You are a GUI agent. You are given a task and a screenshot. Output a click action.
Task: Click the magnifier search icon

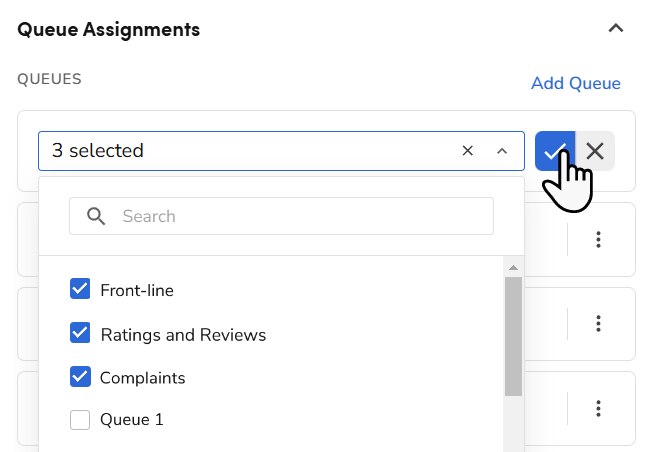(96, 216)
